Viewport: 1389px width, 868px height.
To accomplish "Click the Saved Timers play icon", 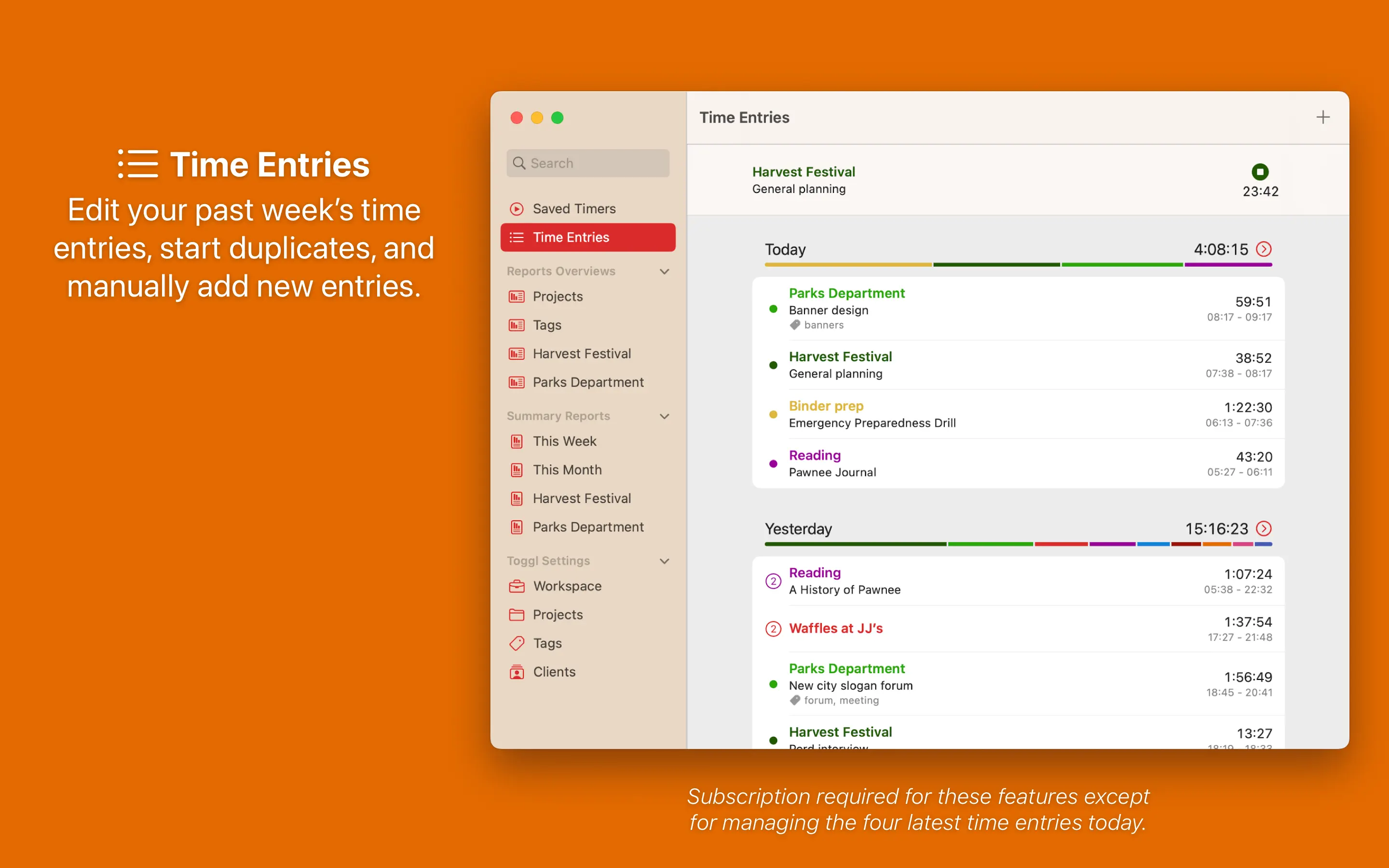I will pos(517,209).
